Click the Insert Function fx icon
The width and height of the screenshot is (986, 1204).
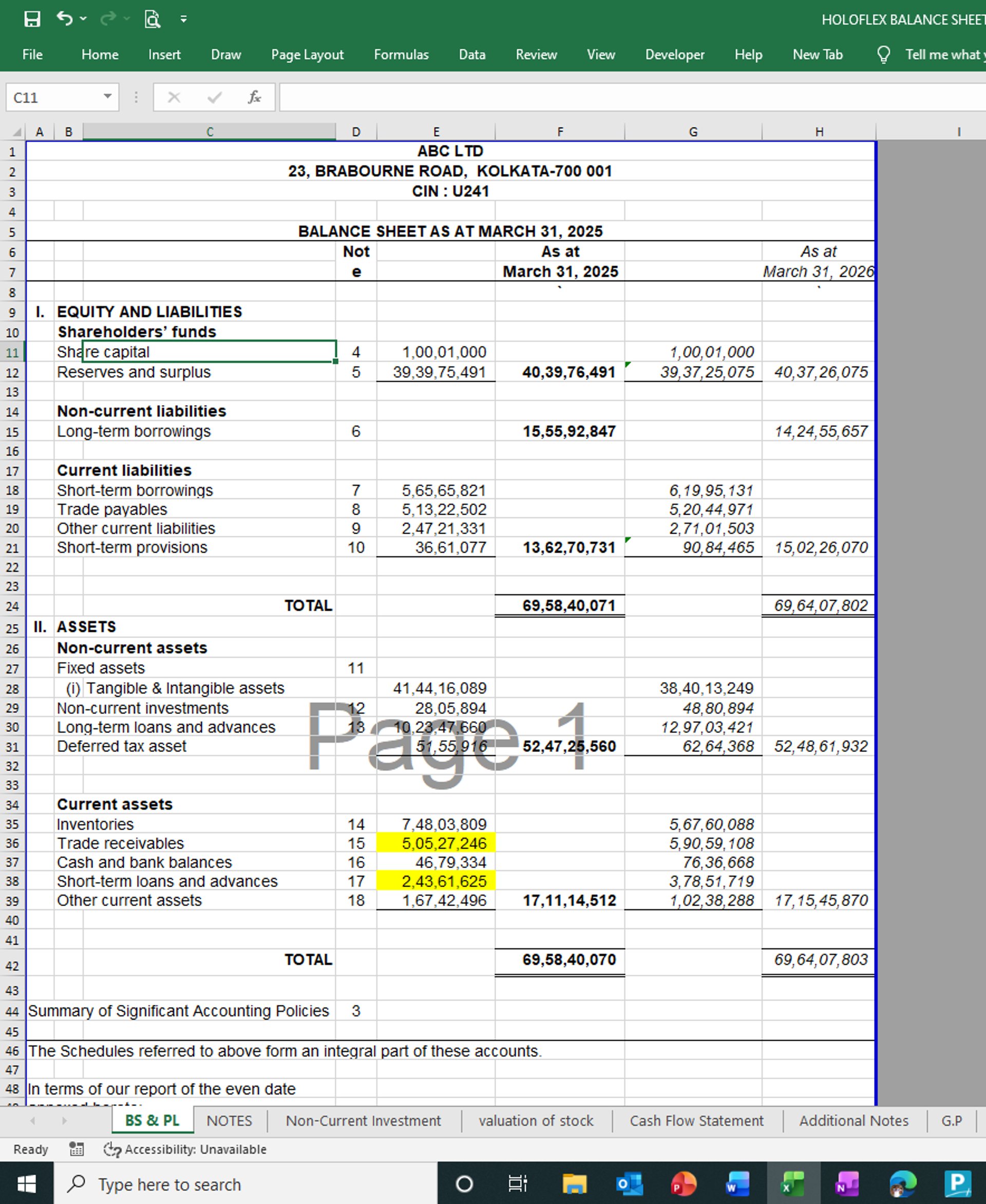coord(254,98)
